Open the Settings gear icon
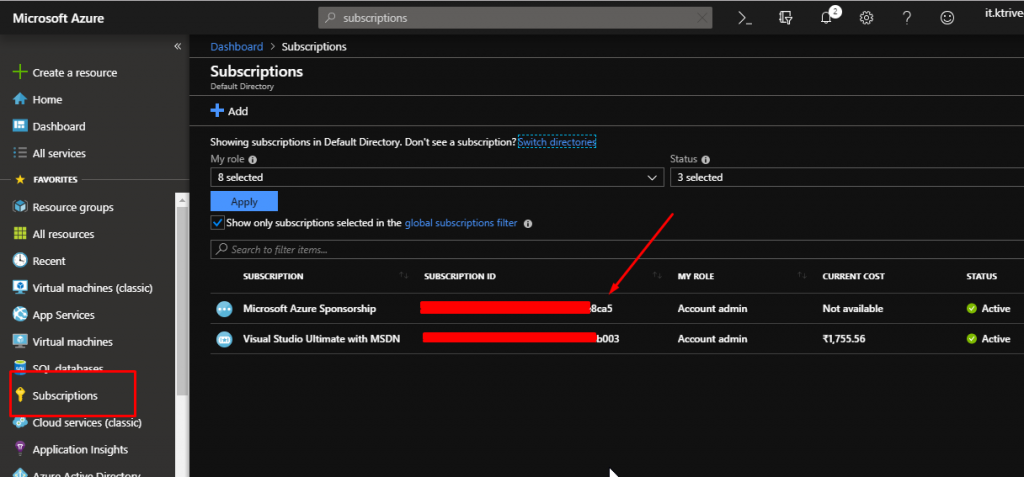The image size is (1024, 477). (x=867, y=18)
